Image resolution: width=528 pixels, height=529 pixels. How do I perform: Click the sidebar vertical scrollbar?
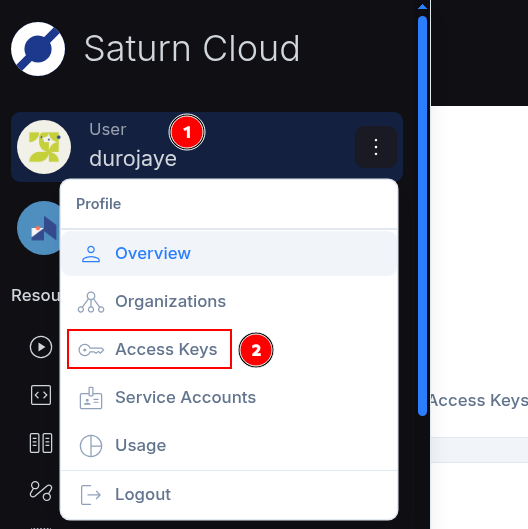point(422,216)
